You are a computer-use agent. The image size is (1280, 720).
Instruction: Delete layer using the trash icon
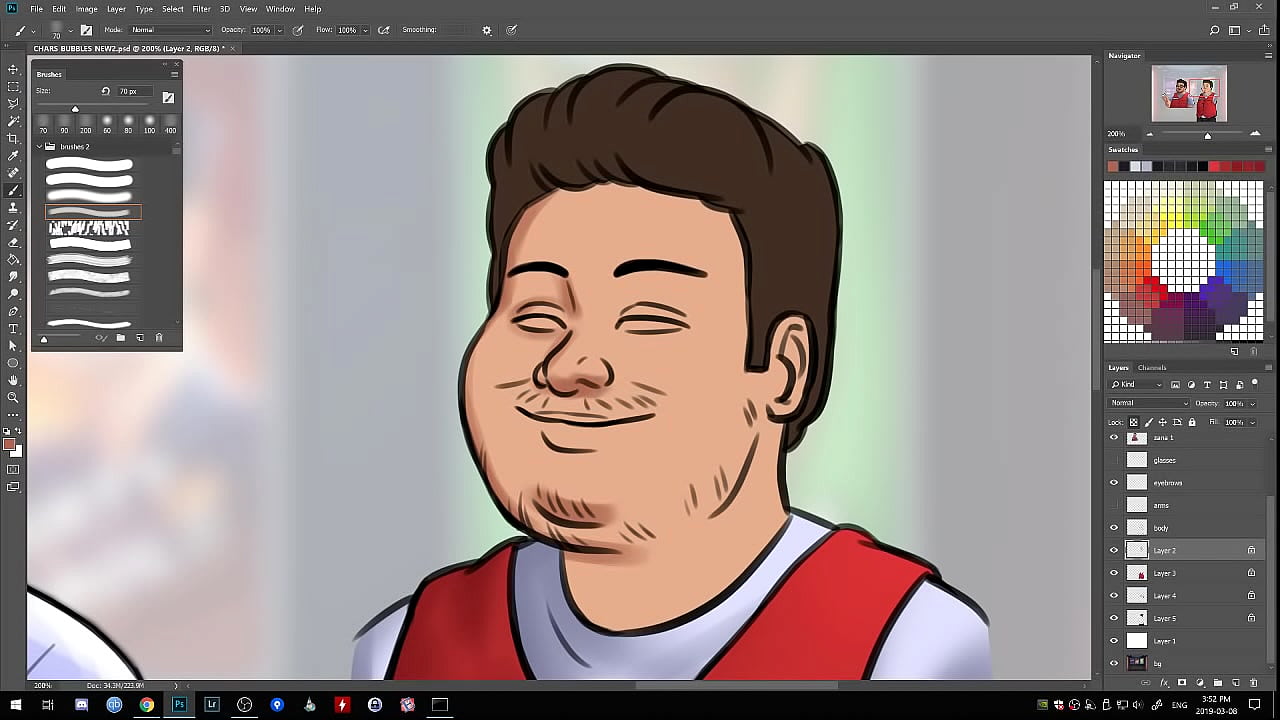pos(1254,683)
